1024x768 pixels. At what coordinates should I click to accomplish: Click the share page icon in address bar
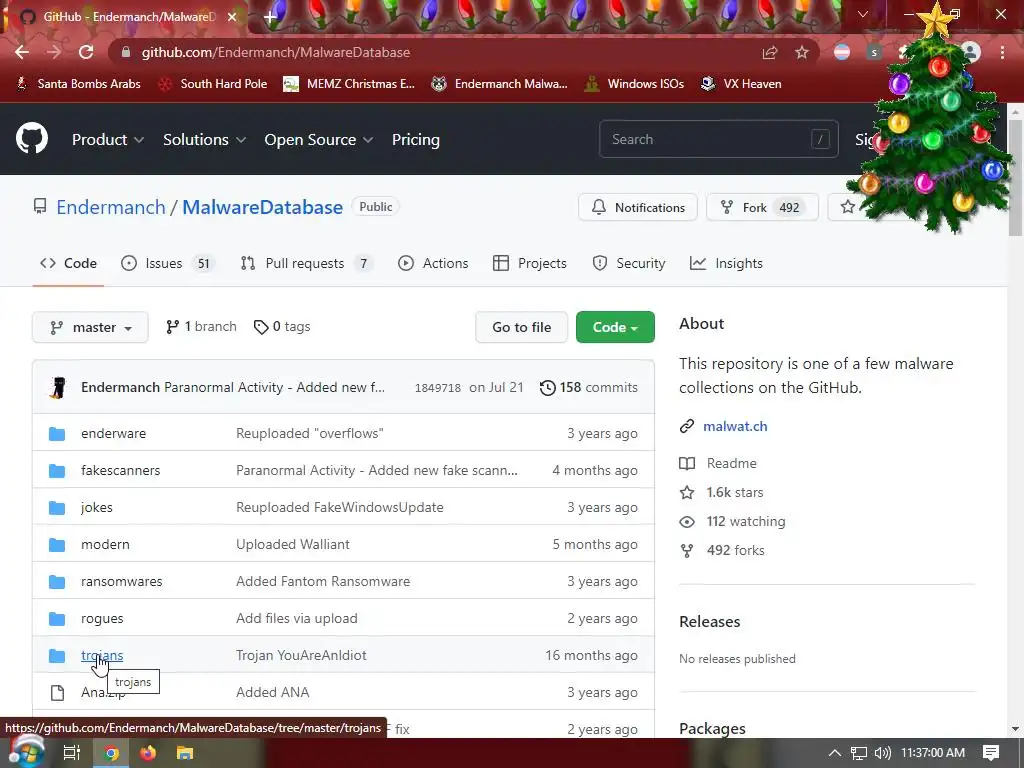click(x=769, y=52)
